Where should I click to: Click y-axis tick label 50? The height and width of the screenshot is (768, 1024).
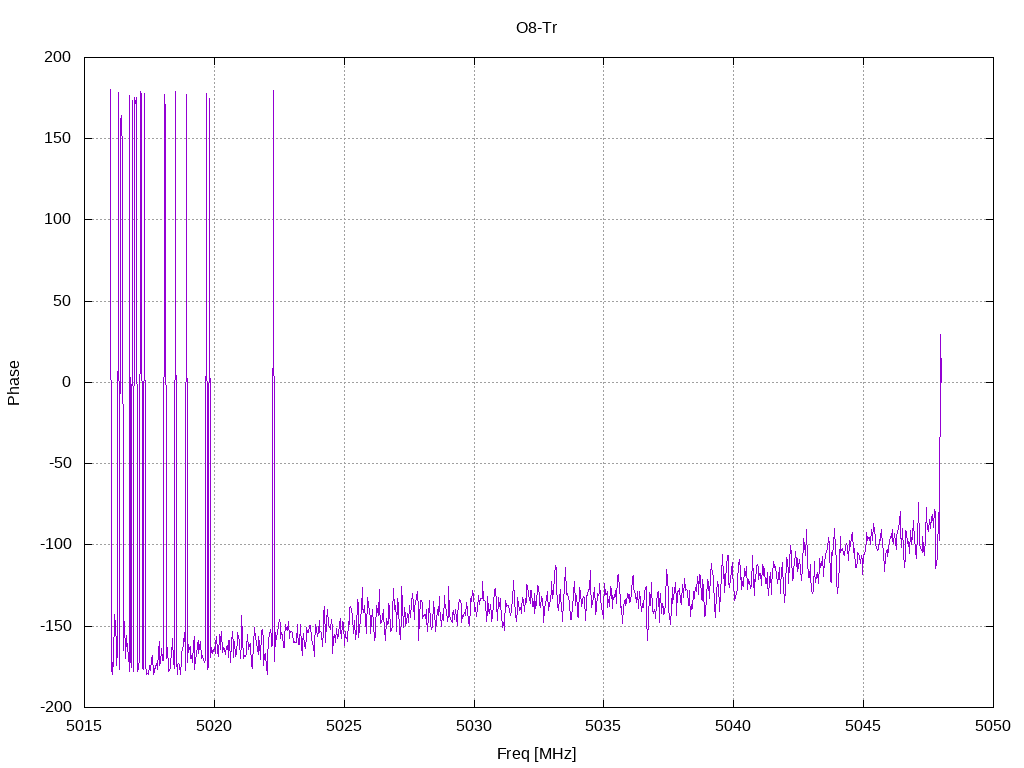tap(62, 301)
